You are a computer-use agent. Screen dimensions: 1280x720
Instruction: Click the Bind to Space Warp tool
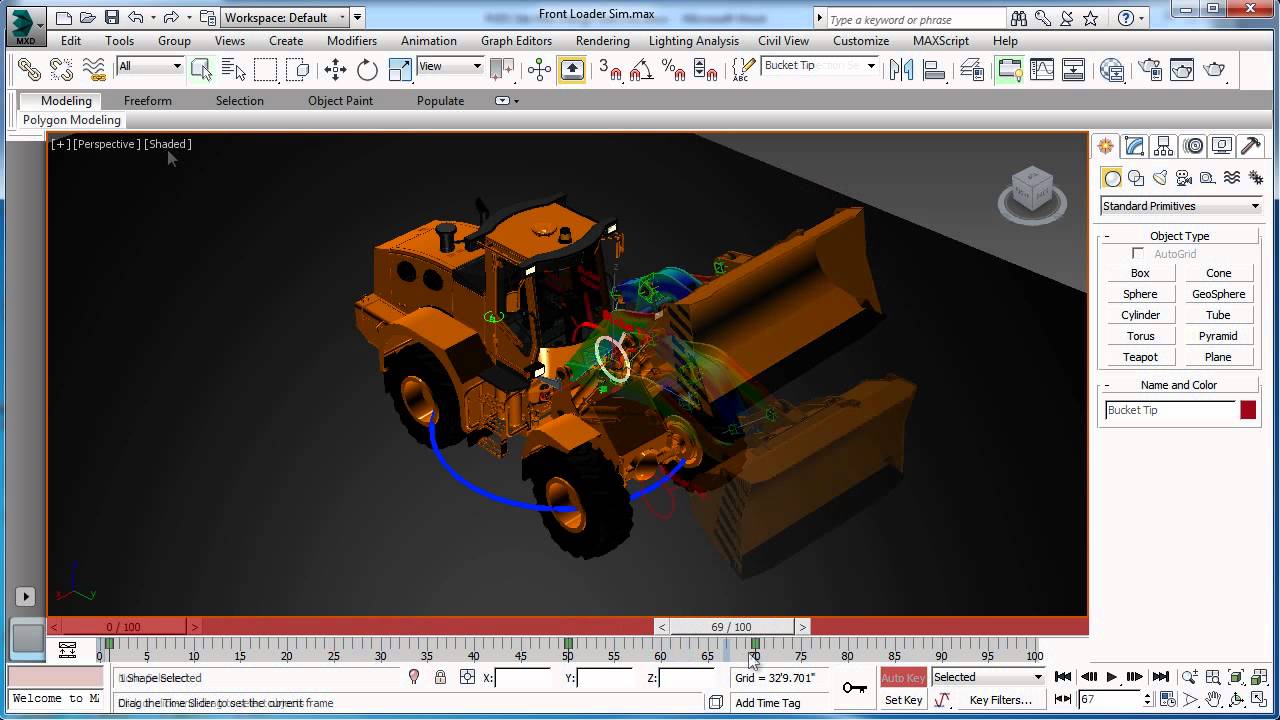tap(94, 69)
